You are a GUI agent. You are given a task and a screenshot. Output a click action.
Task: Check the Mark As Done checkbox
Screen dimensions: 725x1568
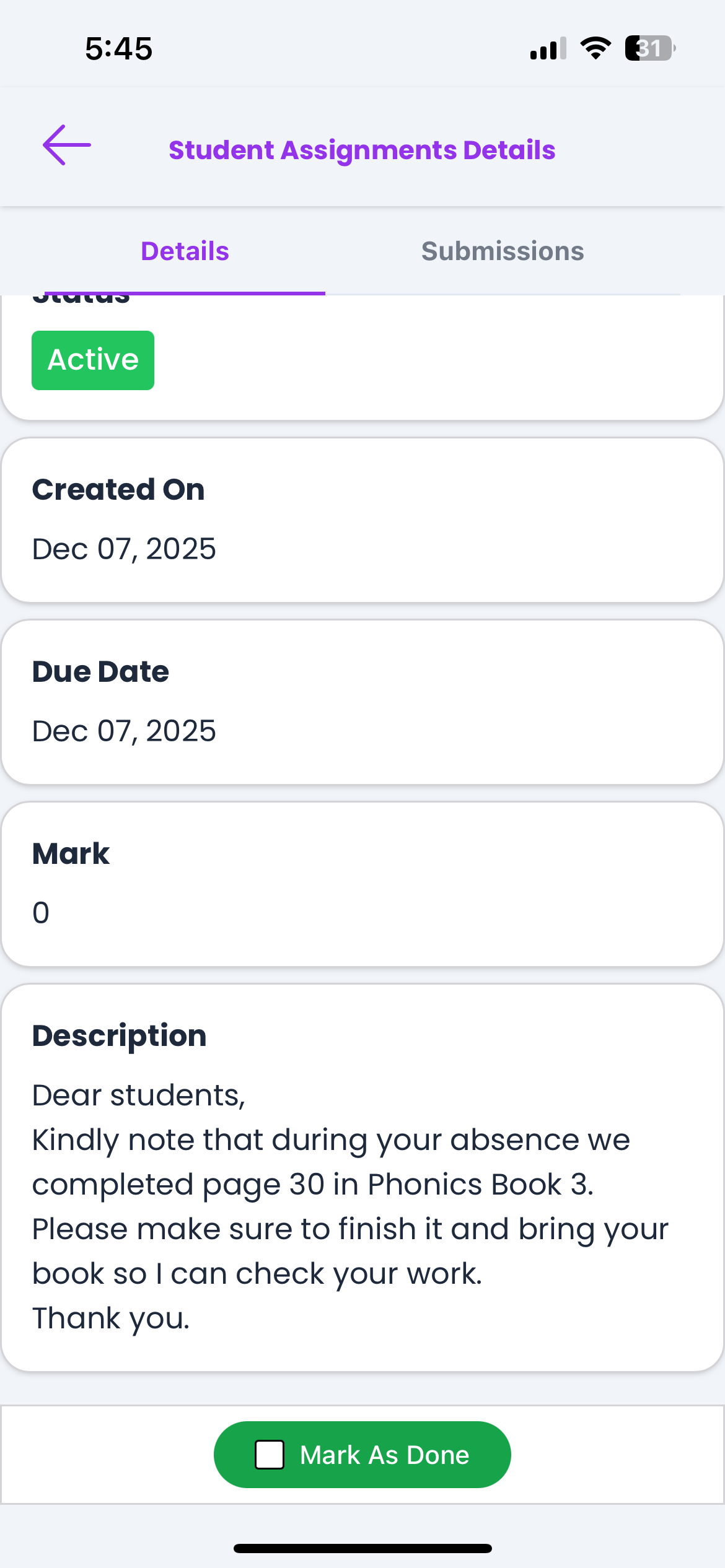pyautogui.click(x=270, y=1455)
